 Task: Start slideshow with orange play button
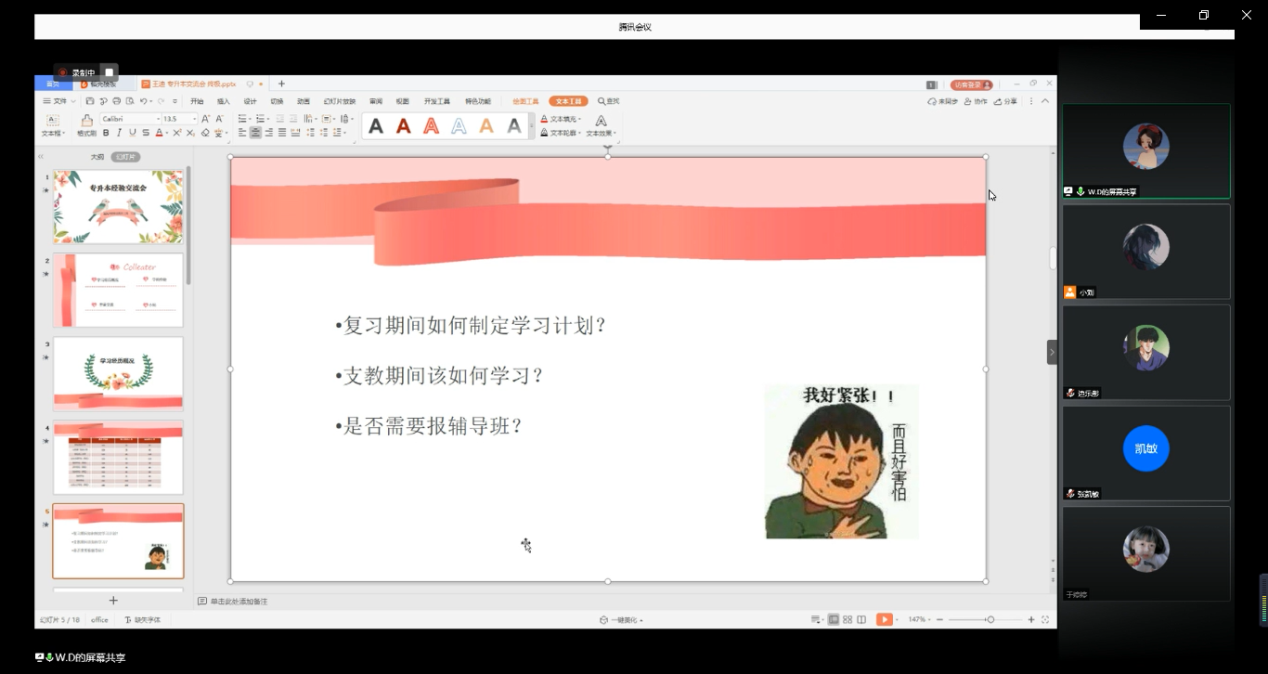pyautogui.click(x=884, y=620)
